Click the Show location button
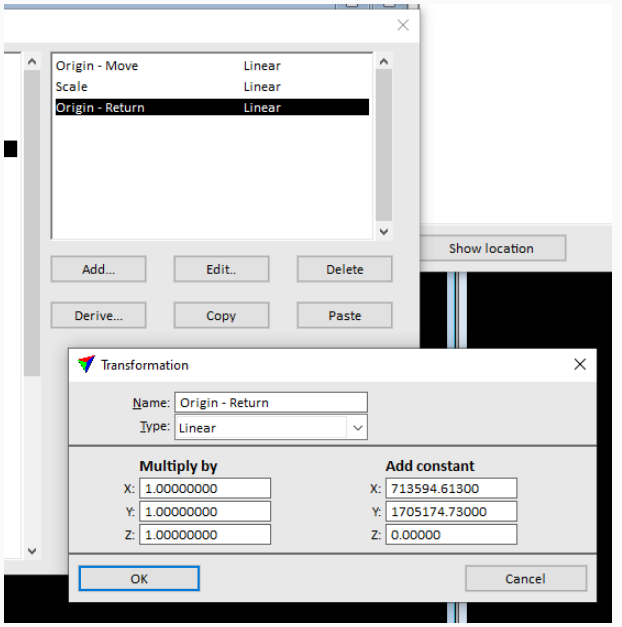The height and width of the screenshot is (627, 622). (491, 248)
